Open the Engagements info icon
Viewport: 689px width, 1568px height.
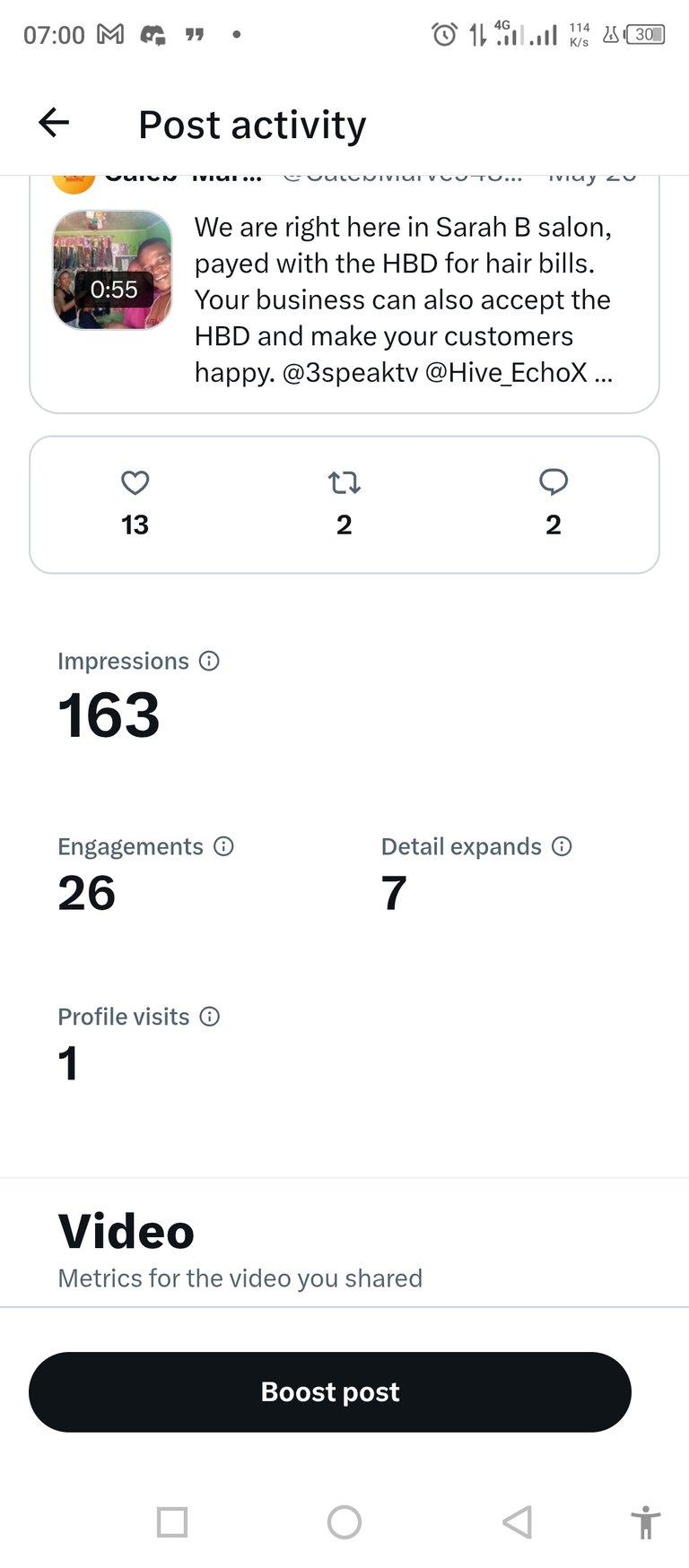pos(223,846)
